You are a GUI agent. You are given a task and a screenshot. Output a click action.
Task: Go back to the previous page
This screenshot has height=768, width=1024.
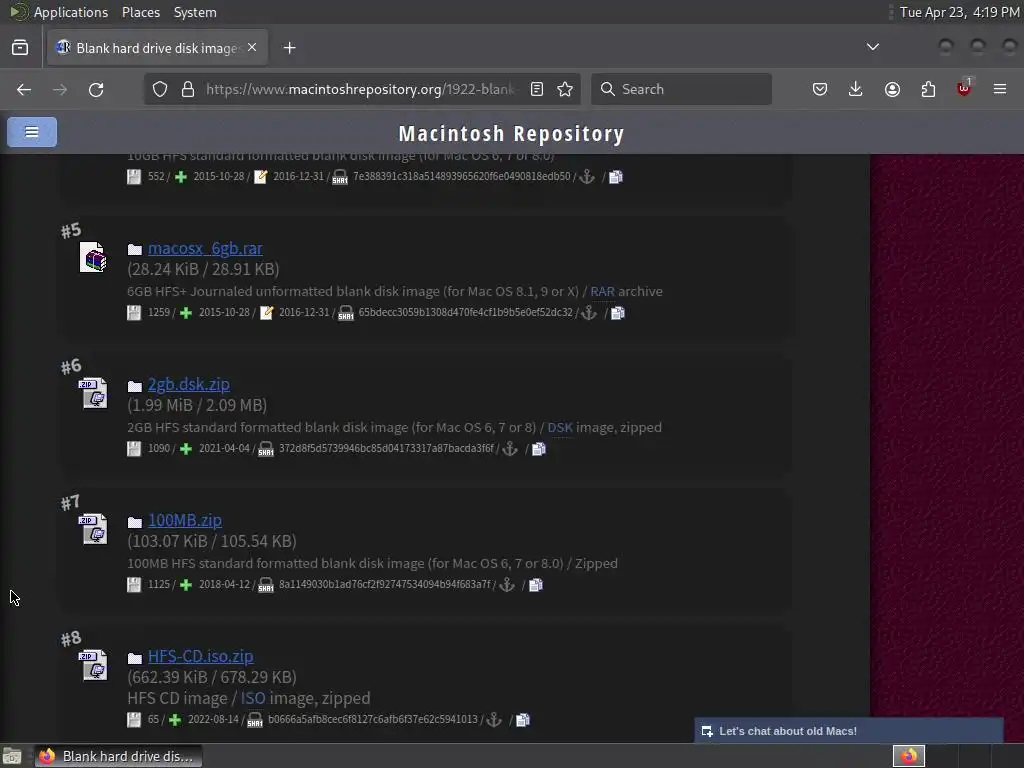click(x=24, y=89)
